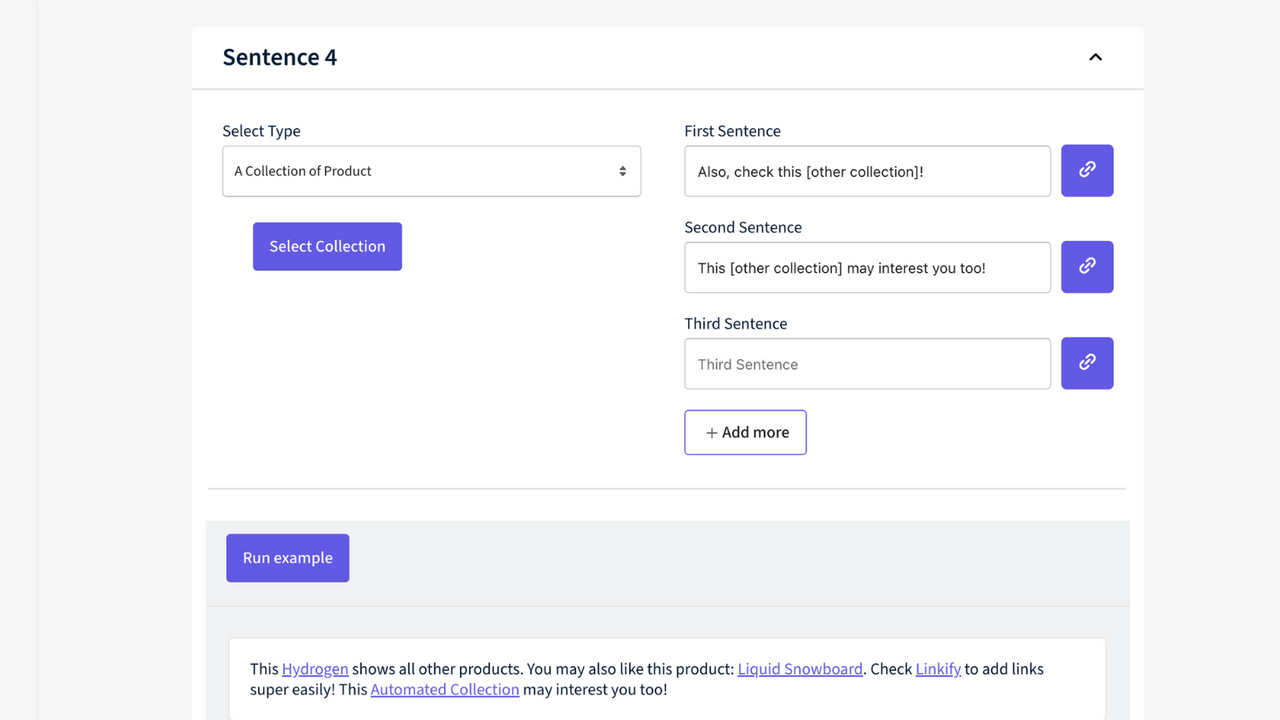Click the collapse chevron for Sentence 4
This screenshot has width=1280, height=720.
pos(1095,57)
